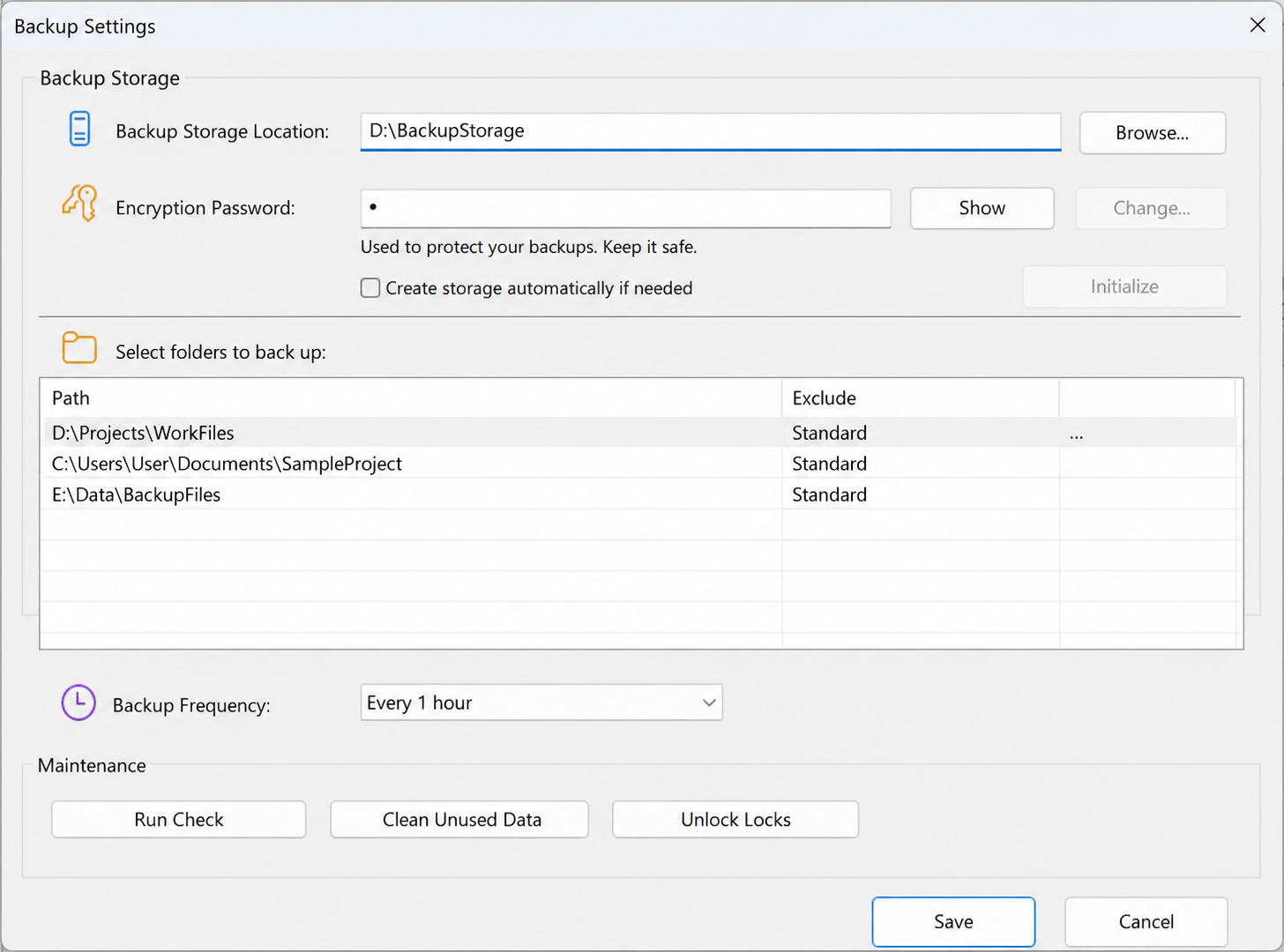1284x952 pixels.
Task: Enable Create storage automatically if needed
Action: tap(370, 288)
